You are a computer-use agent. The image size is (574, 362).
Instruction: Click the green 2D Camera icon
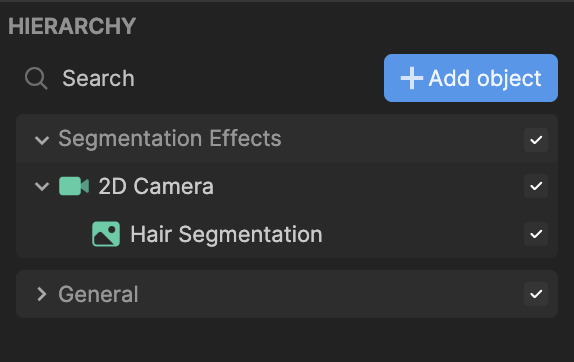[x=74, y=186]
